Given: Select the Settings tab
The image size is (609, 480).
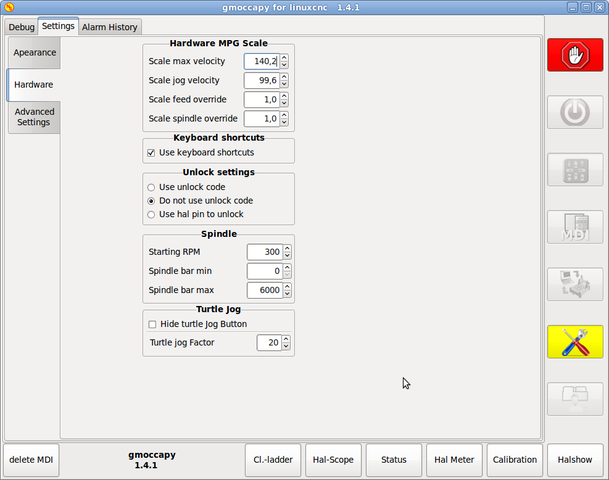Looking at the screenshot, I should pos(58,26).
